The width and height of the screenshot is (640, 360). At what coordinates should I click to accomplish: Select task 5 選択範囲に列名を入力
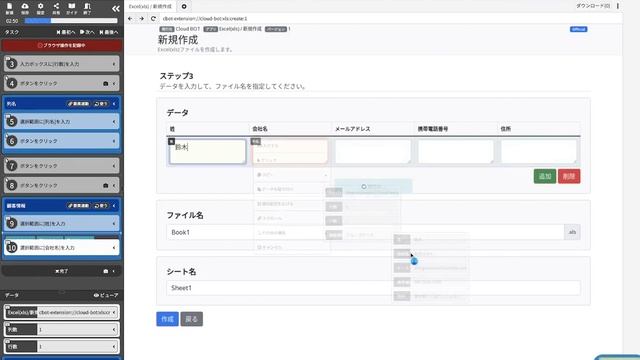pos(62,122)
